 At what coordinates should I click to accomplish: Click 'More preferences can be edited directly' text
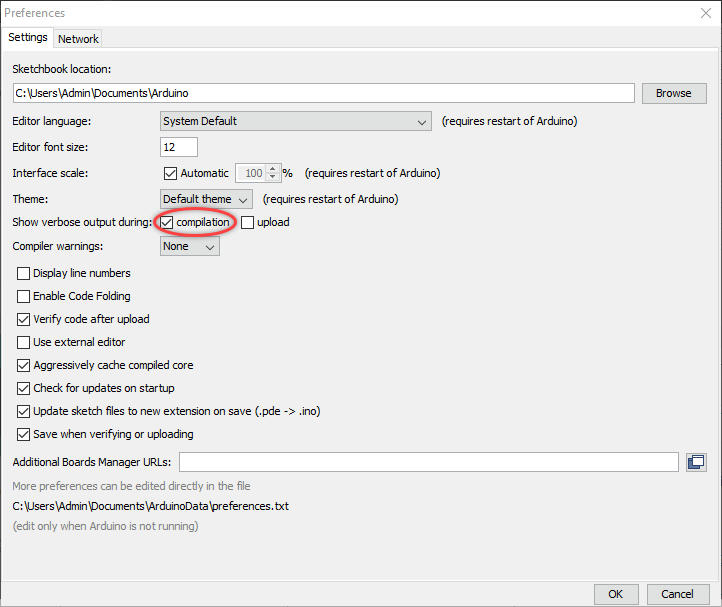[x=131, y=486]
